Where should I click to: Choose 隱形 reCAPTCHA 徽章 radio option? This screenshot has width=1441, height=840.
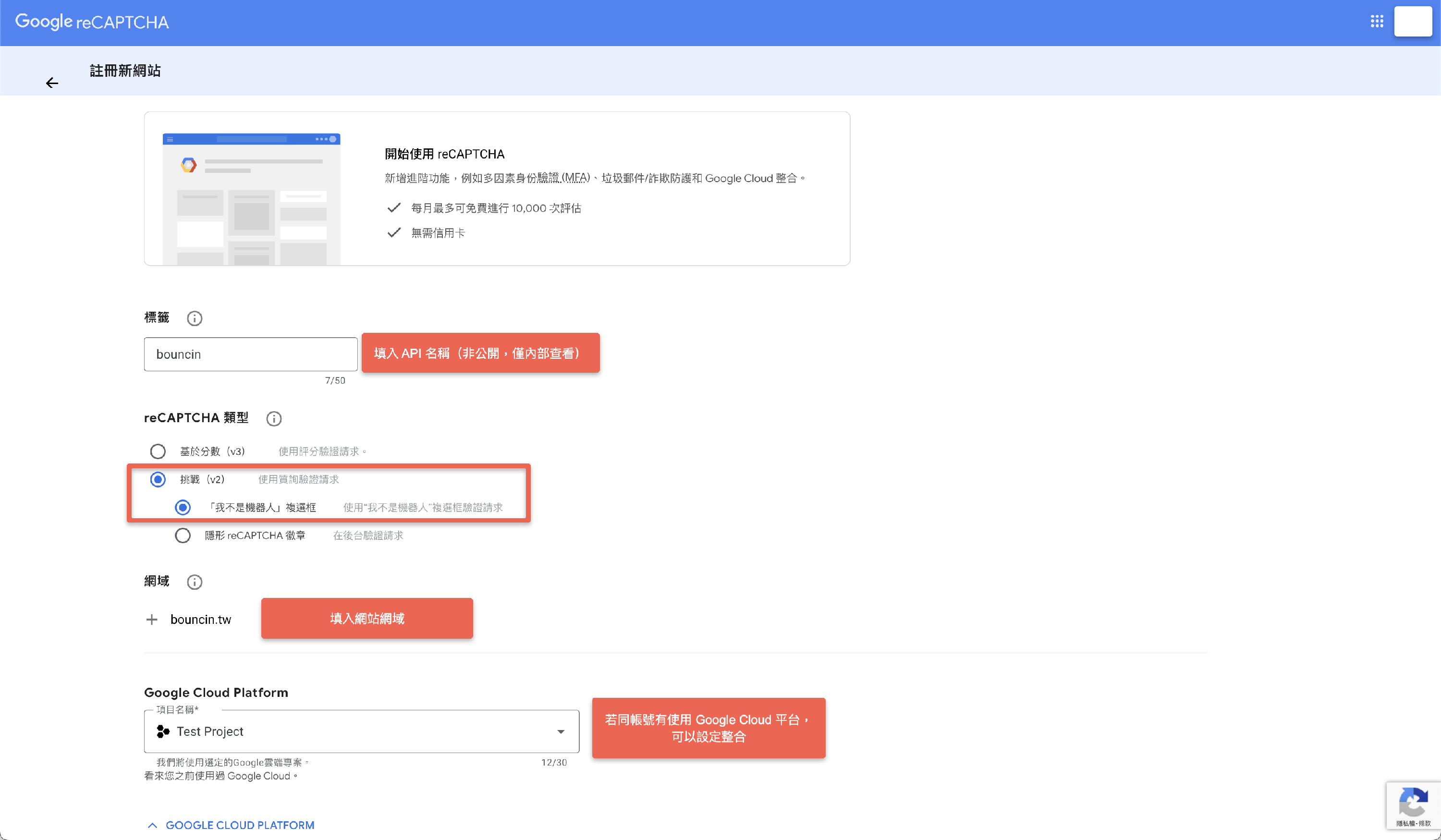pos(183,535)
